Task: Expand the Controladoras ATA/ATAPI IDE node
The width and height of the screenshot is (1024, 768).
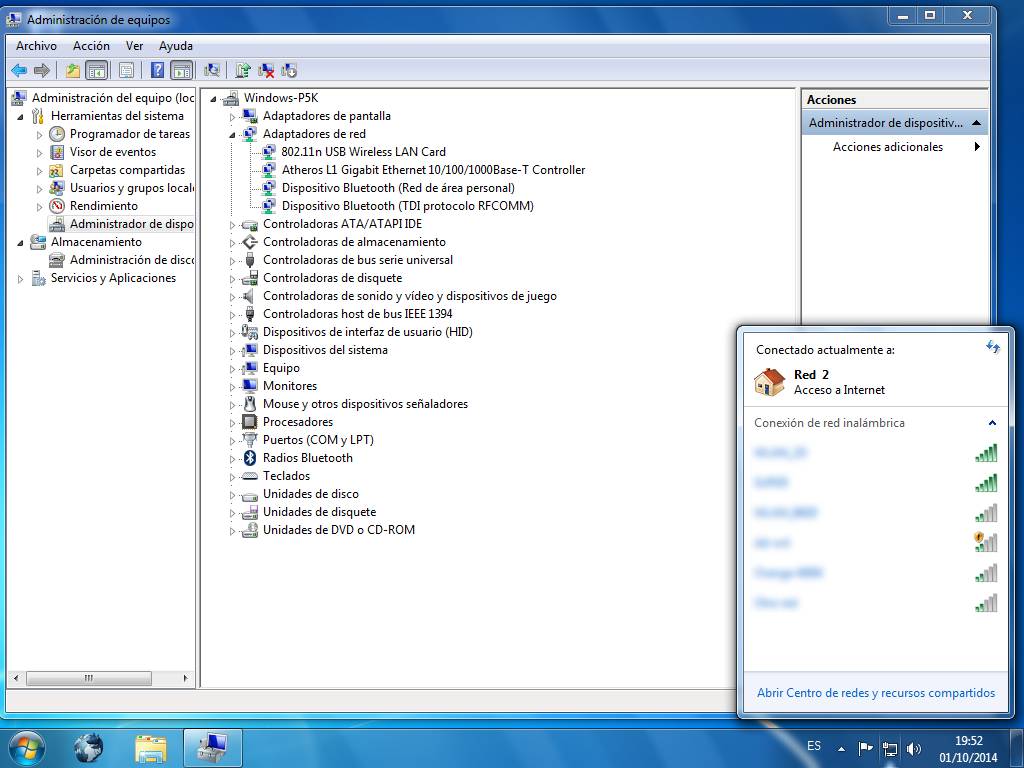Action: [232, 224]
